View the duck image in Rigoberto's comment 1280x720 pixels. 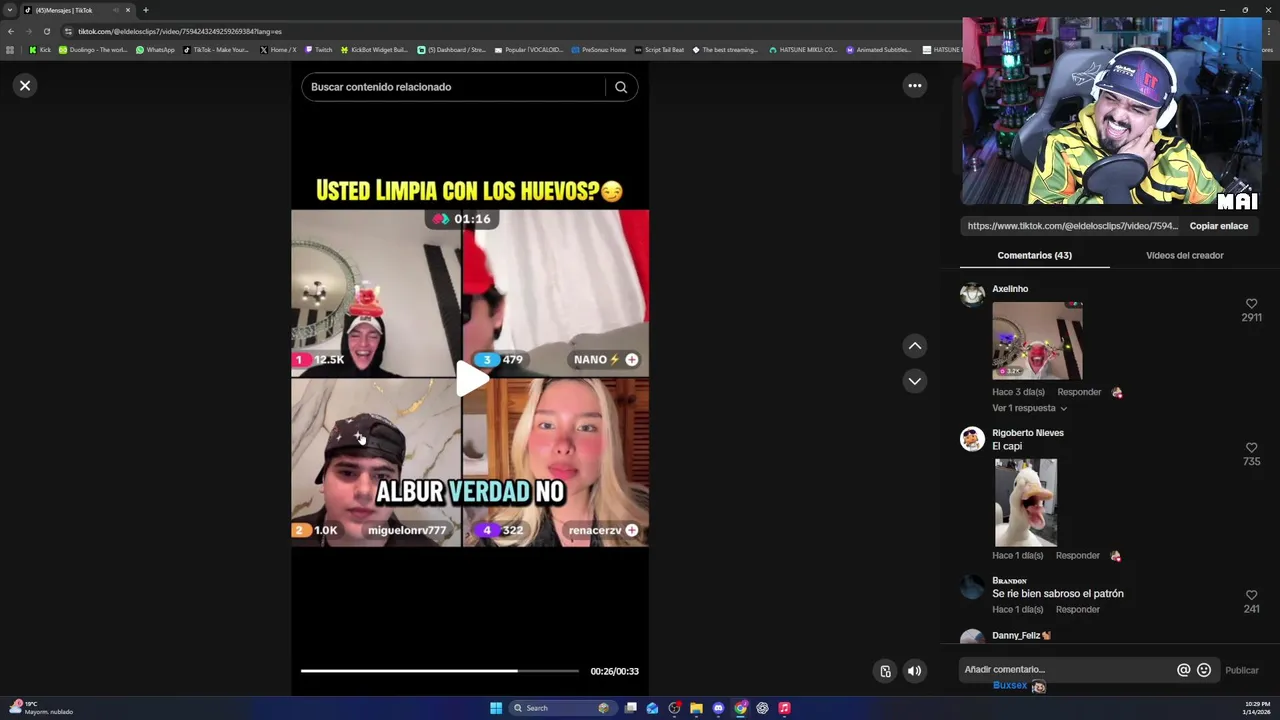tap(1025, 502)
